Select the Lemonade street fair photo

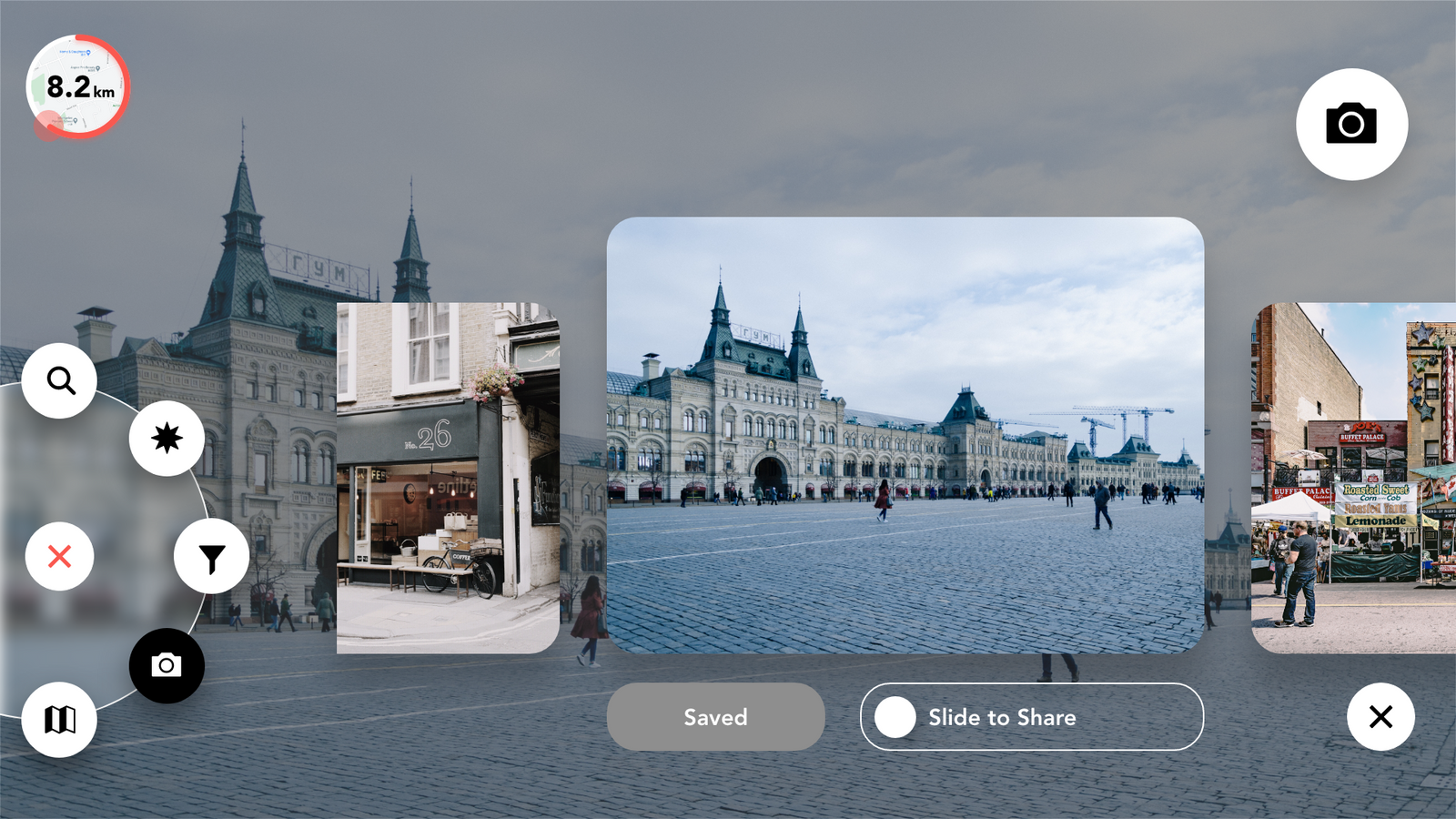[x=1354, y=478]
